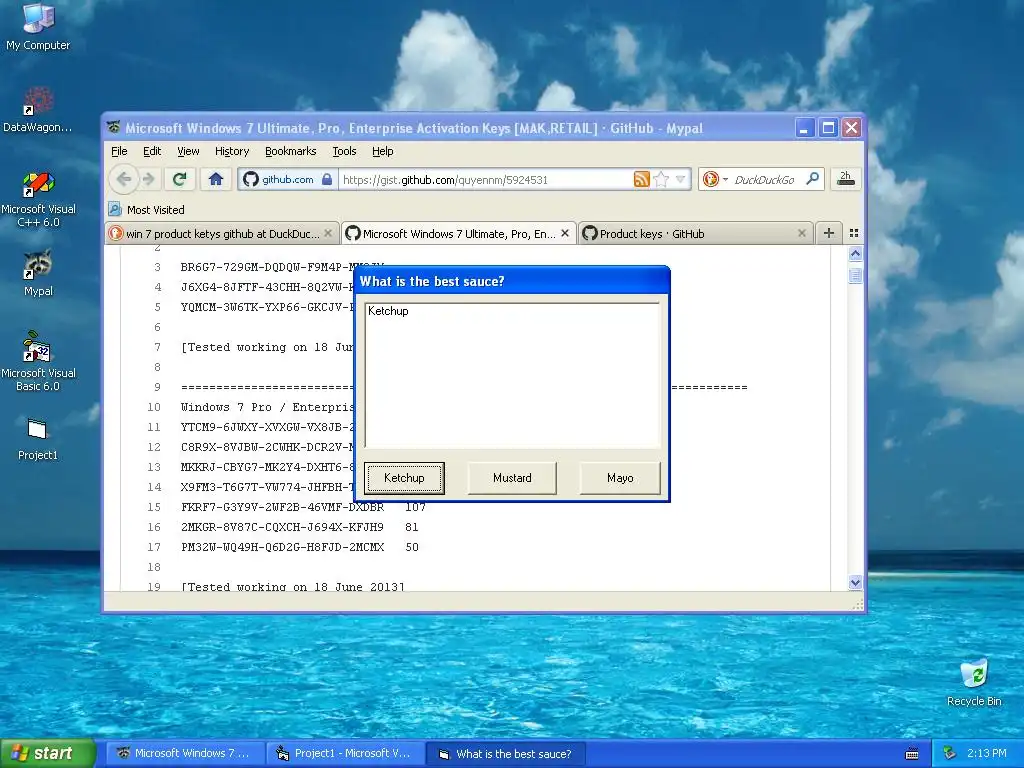Switch to Project1 Microsoft Visual taskbar item

coord(345,754)
